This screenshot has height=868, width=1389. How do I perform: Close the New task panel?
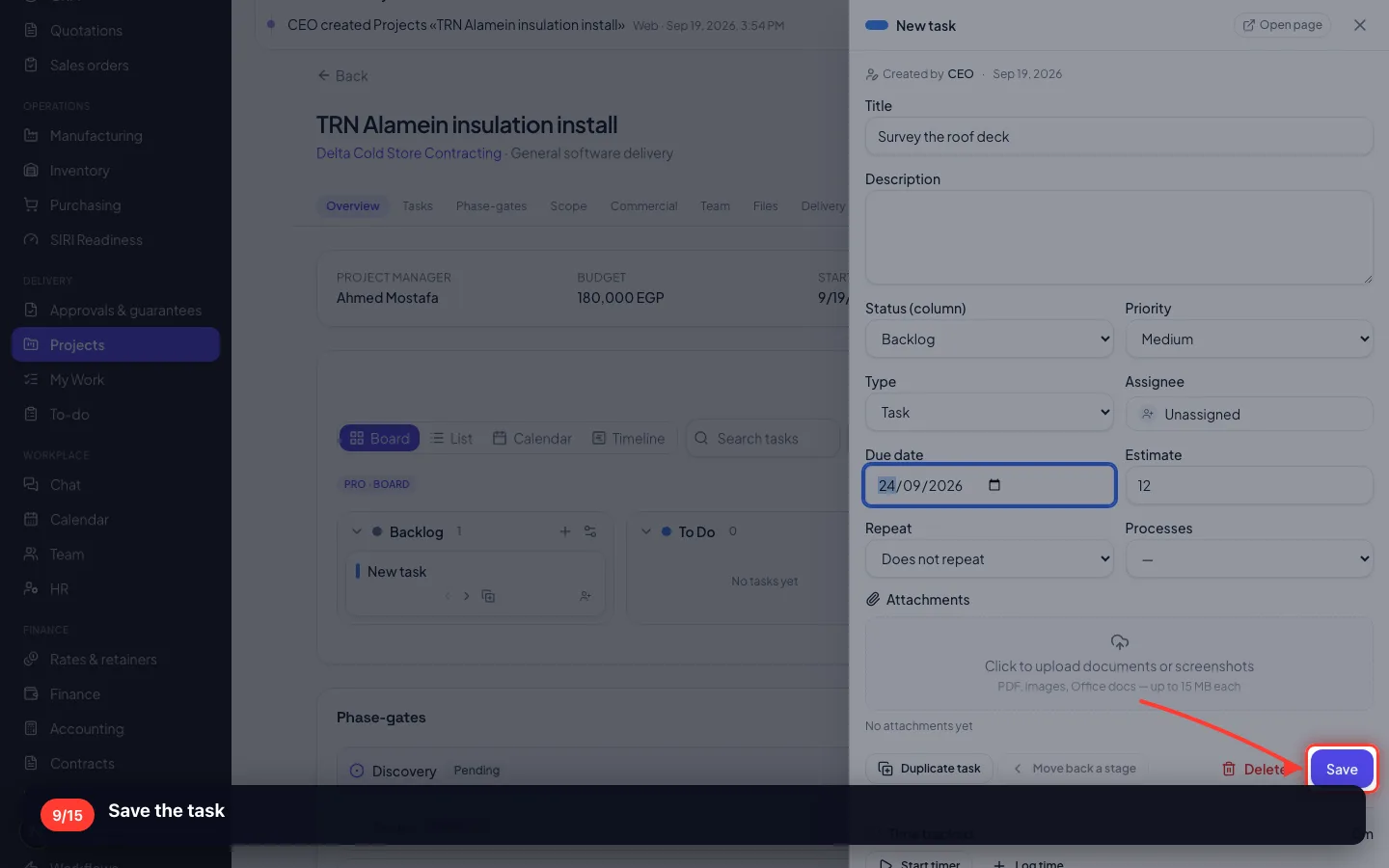[x=1360, y=25]
